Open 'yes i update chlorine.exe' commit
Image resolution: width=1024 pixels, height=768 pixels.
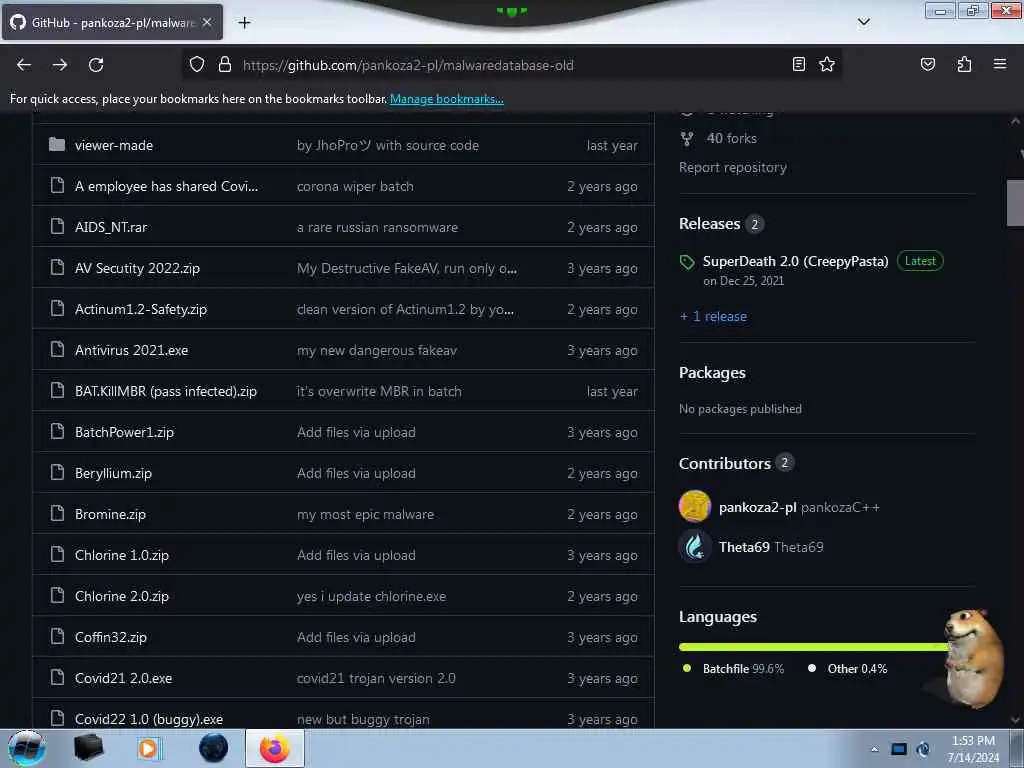pyautogui.click(x=372, y=596)
